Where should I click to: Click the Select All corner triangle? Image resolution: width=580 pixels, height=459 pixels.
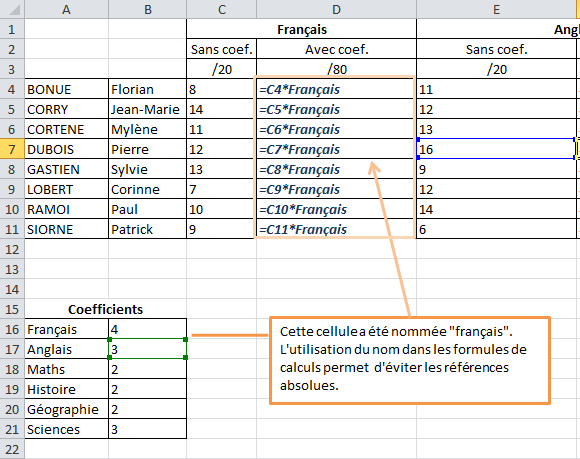tap(12, 9)
